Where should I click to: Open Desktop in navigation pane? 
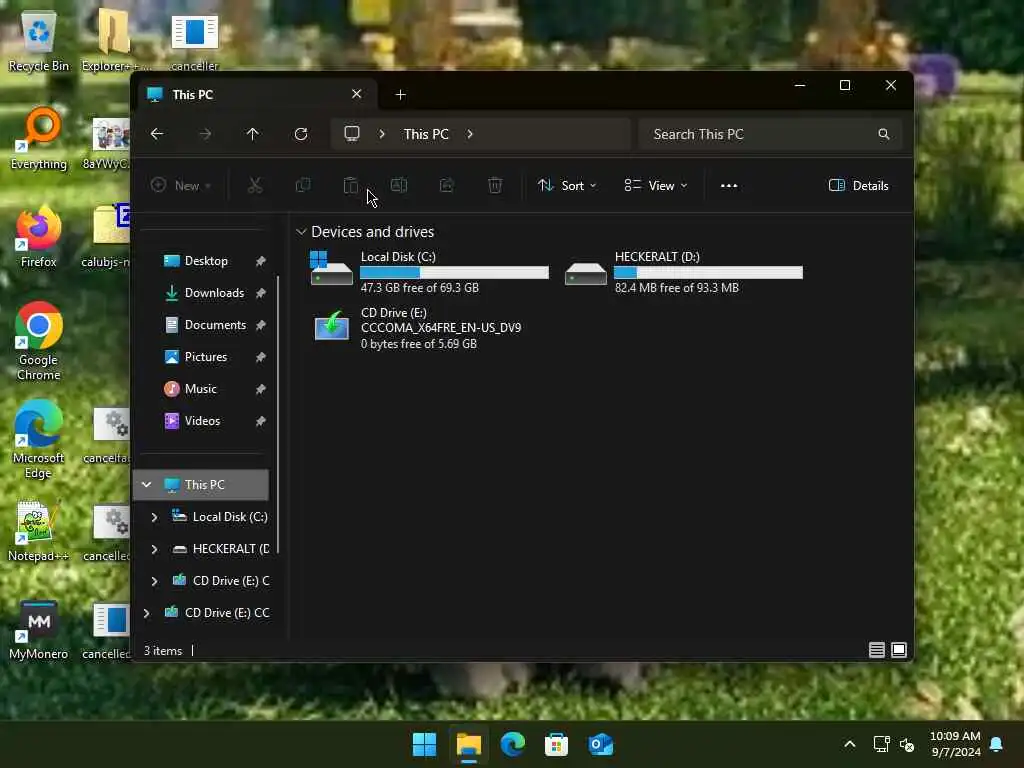click(x=205, y=261)
